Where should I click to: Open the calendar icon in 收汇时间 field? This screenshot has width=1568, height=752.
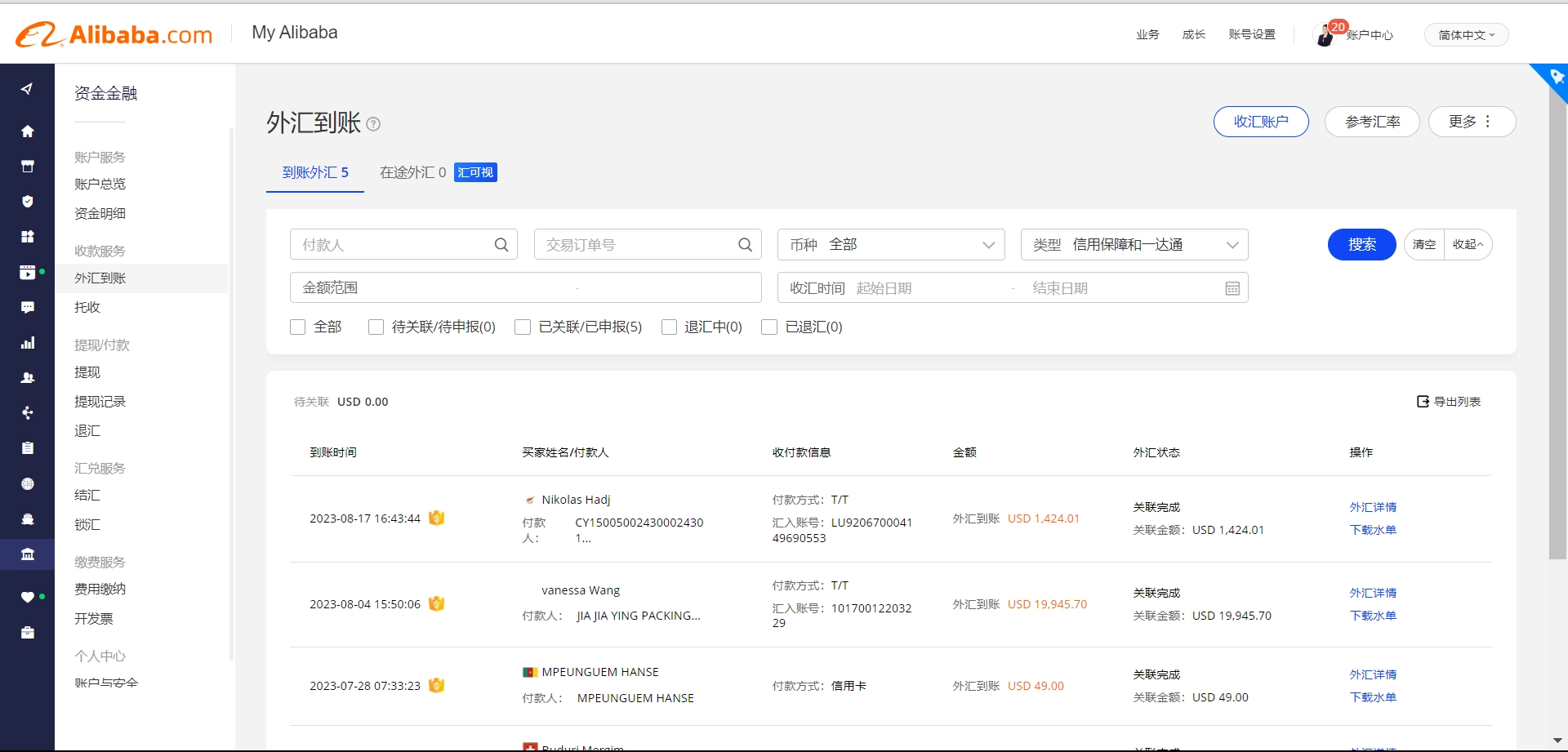click(x=1232, y=288)
